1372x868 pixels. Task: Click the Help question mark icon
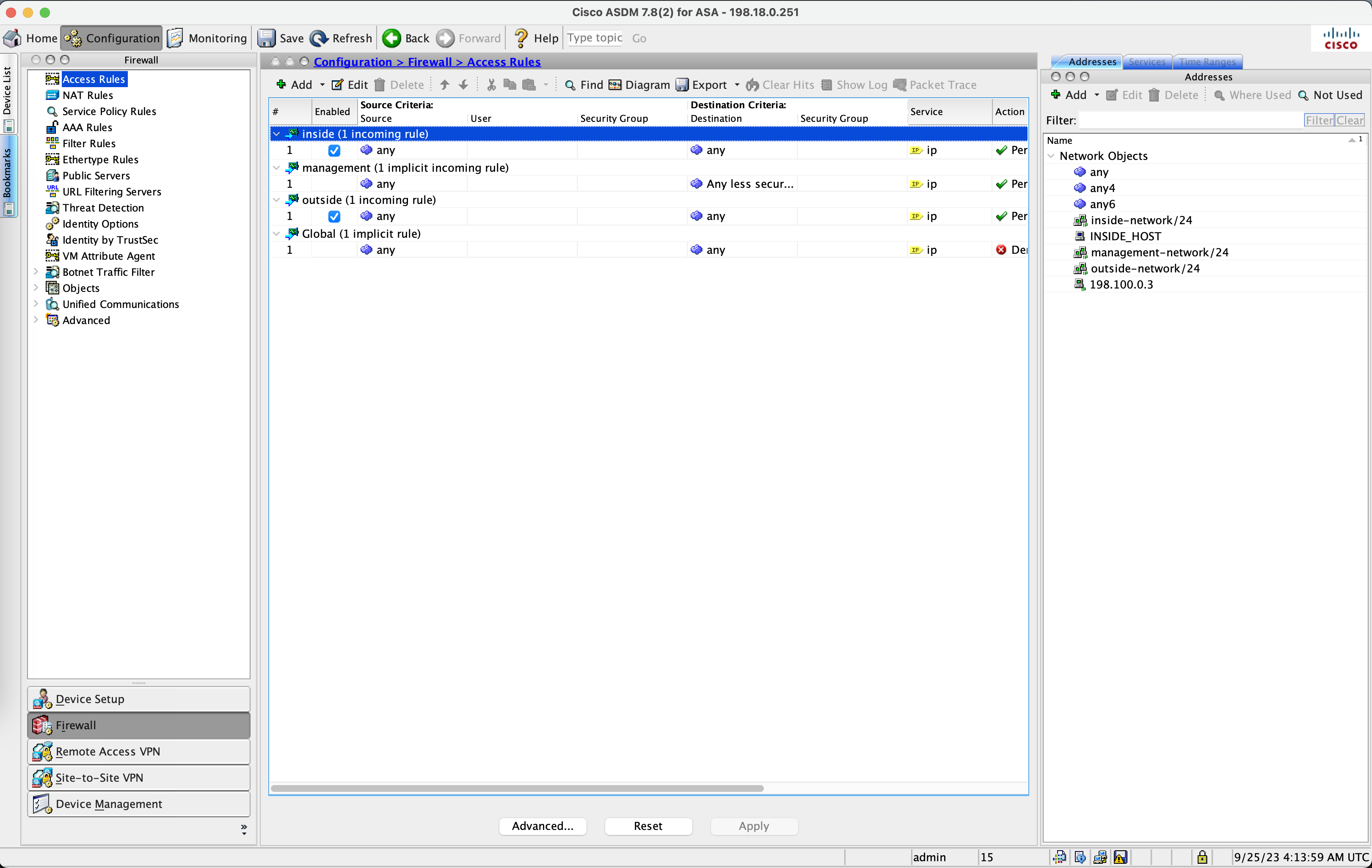(x=521, y=38)
